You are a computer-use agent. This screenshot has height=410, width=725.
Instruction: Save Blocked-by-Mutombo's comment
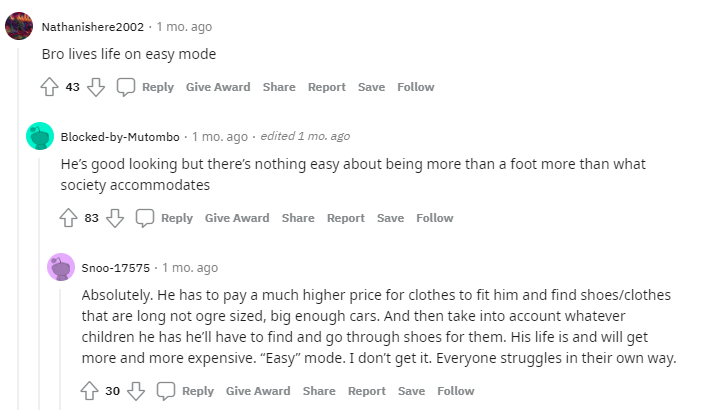[390, 218]
